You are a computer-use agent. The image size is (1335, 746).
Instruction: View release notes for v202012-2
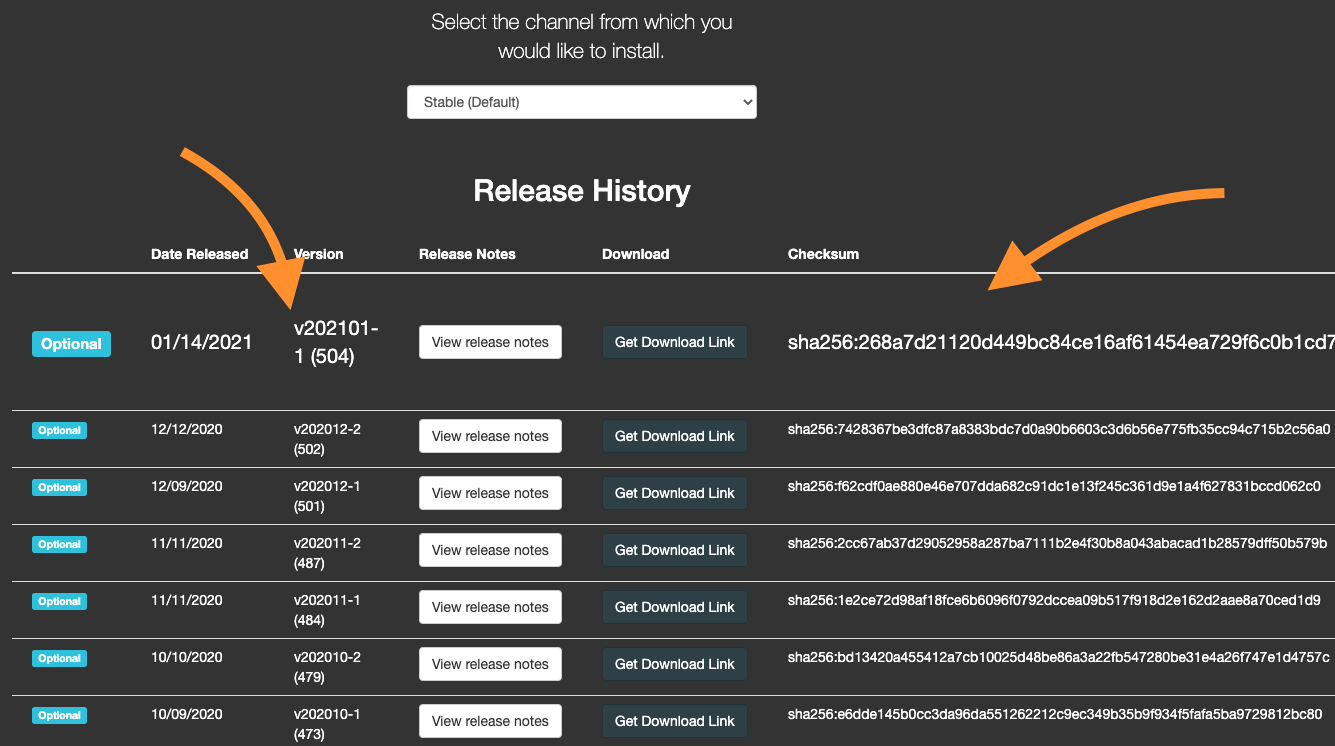(490, 436)
